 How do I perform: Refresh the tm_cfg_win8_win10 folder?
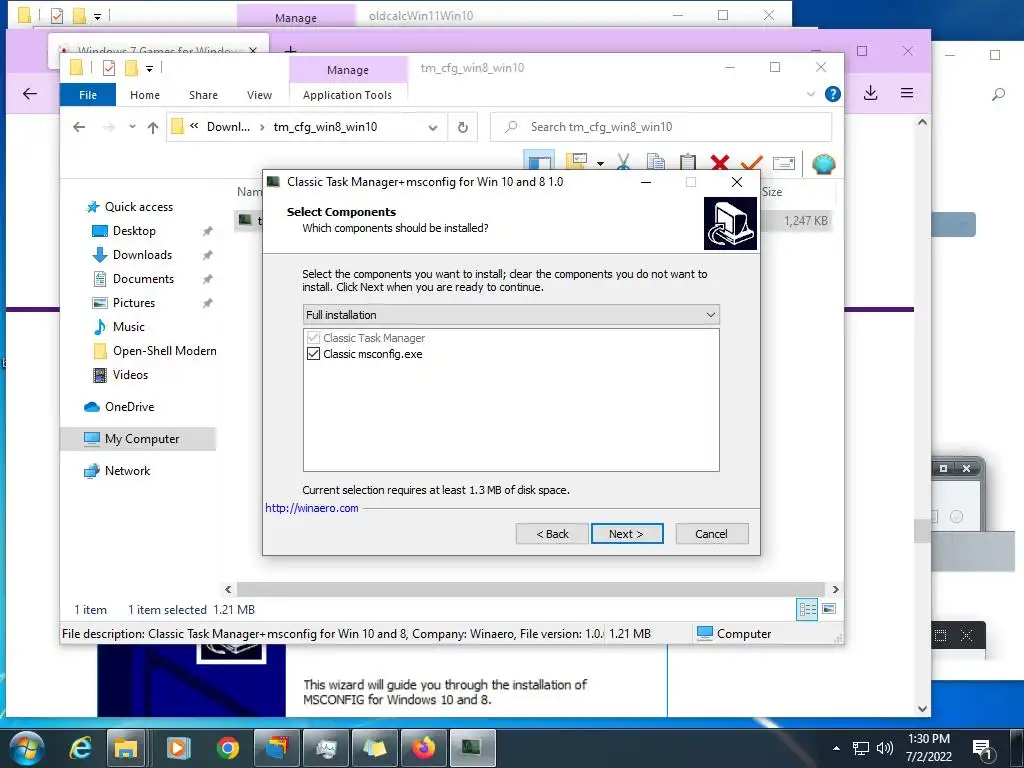point(463,127)
